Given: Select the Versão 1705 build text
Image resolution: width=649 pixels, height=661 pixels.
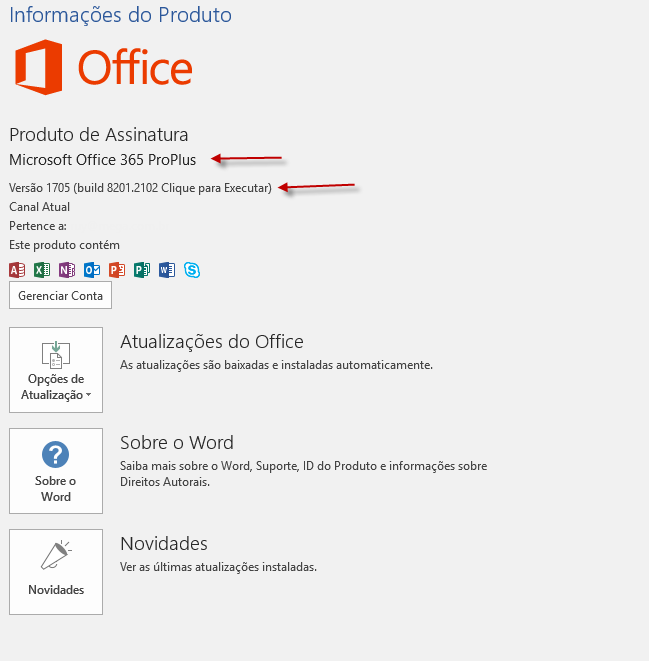Looking at the screenshot, I should coord(140,188).
